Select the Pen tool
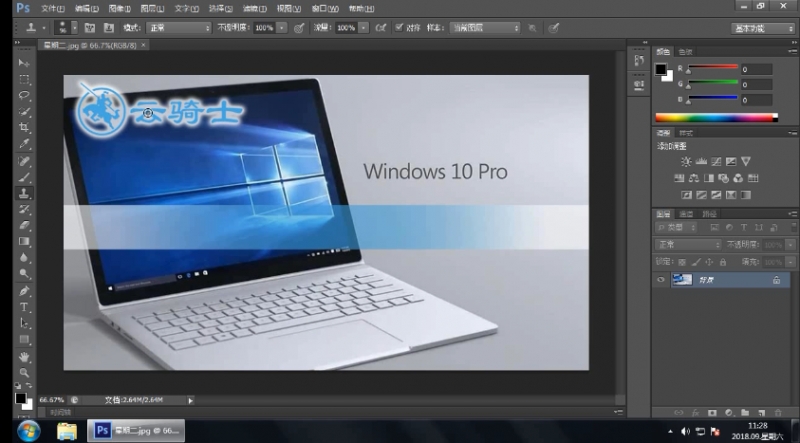The image size is (800, 443). coord(24,291)
